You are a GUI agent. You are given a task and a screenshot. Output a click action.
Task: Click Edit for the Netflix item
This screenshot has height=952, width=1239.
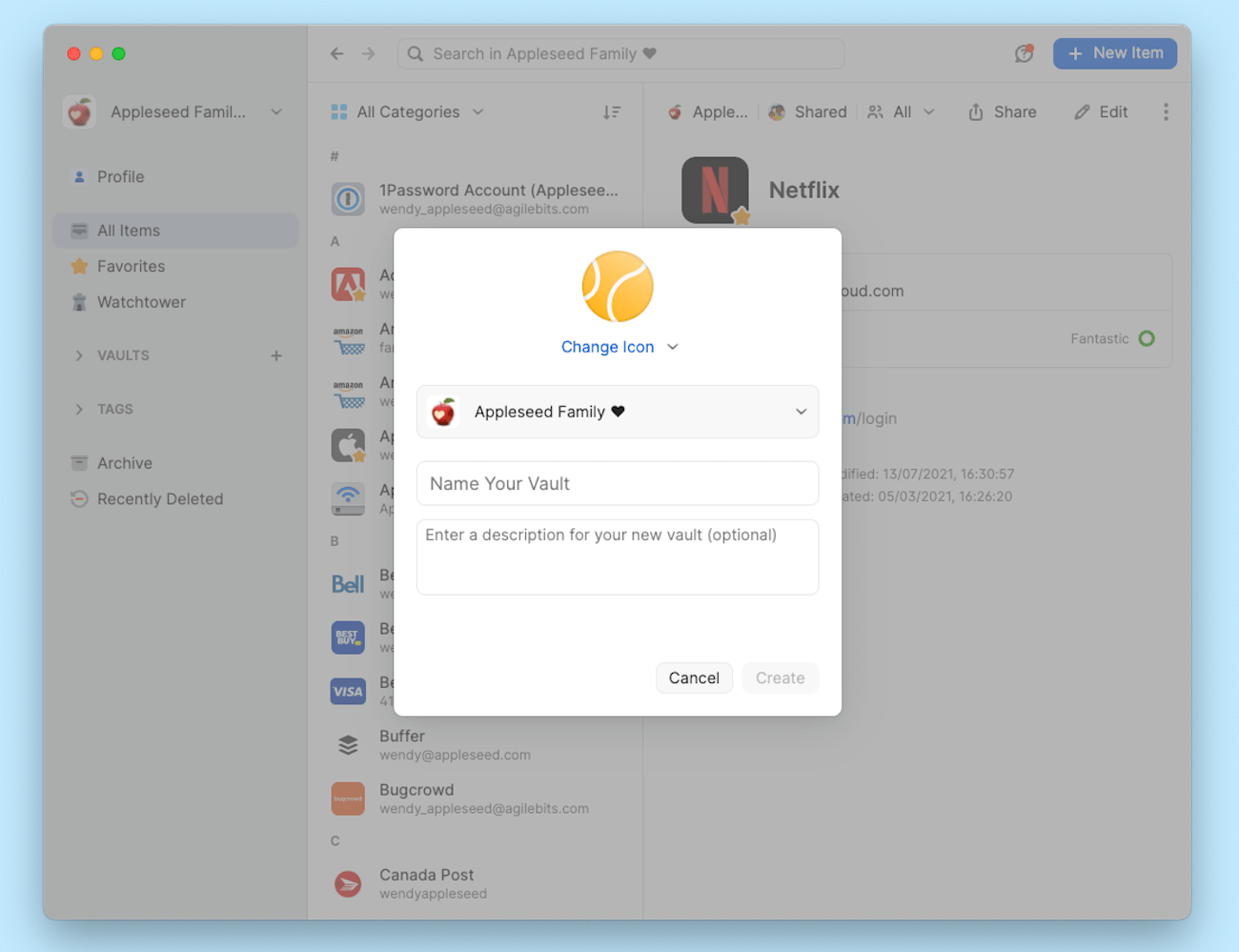[1101, 111]
